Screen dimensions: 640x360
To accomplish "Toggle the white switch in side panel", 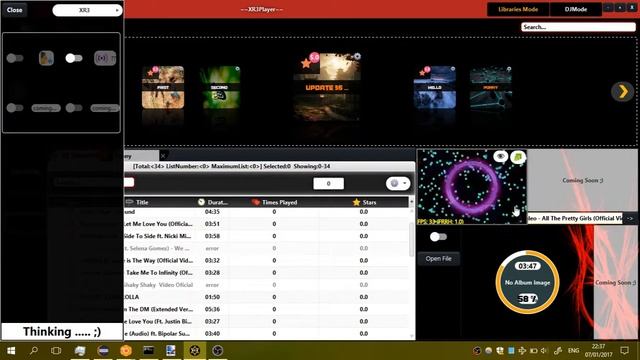I will [x=74, y=58].
